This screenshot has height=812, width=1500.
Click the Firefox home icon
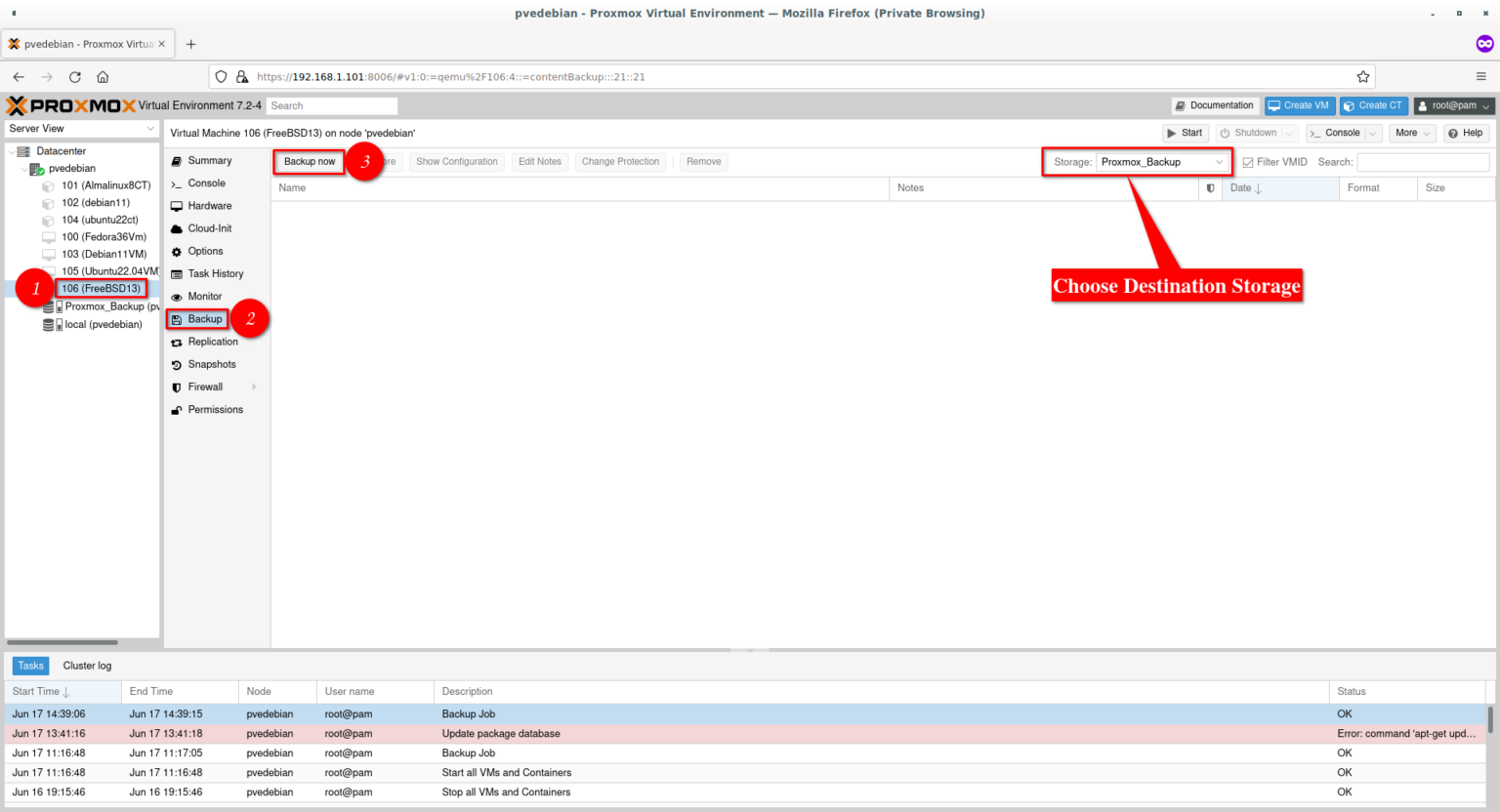(x=103, y=77)
